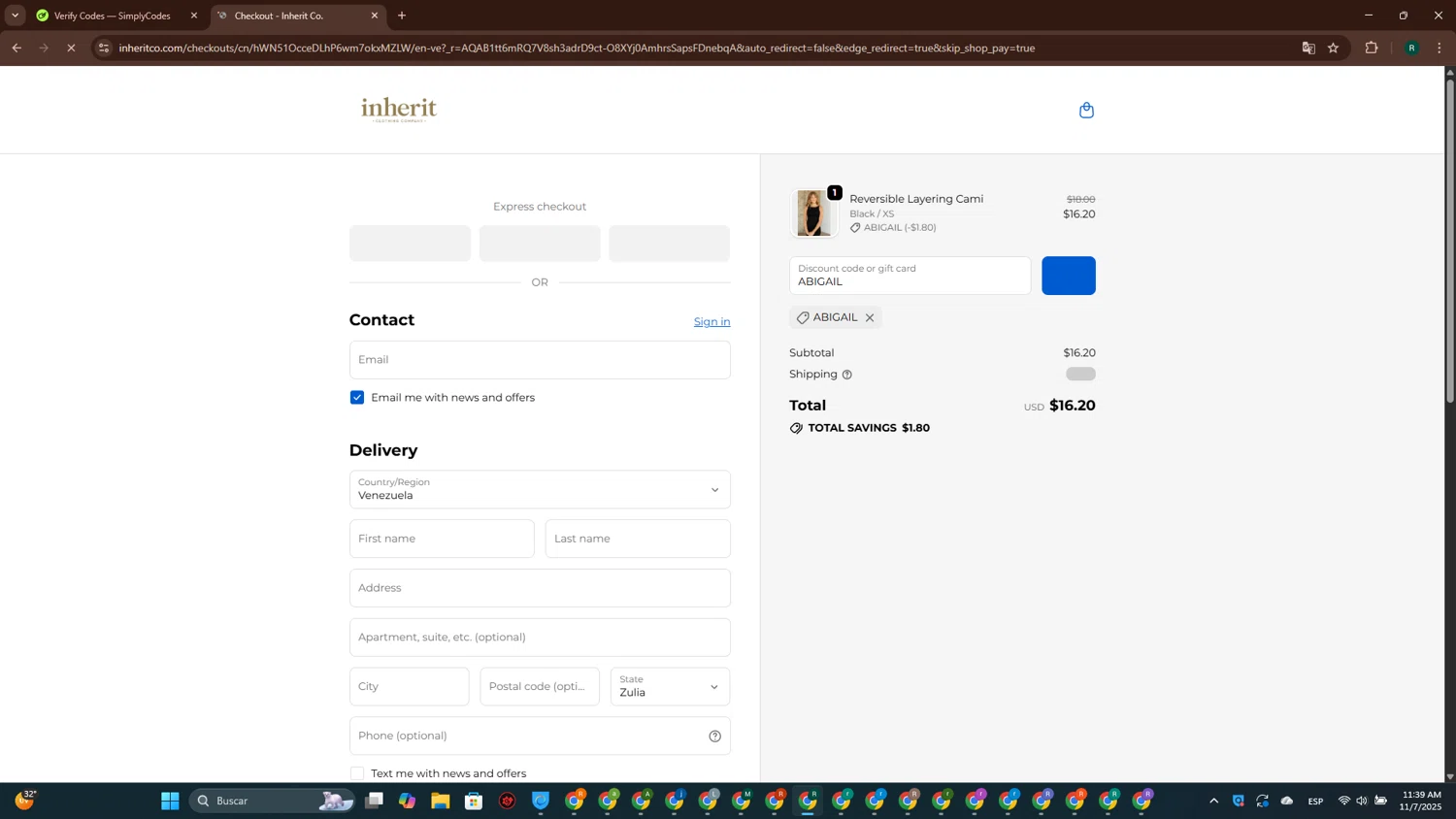Open the translate page icon
Viewport: 1456px width, 819px height.
point(1307,48)
